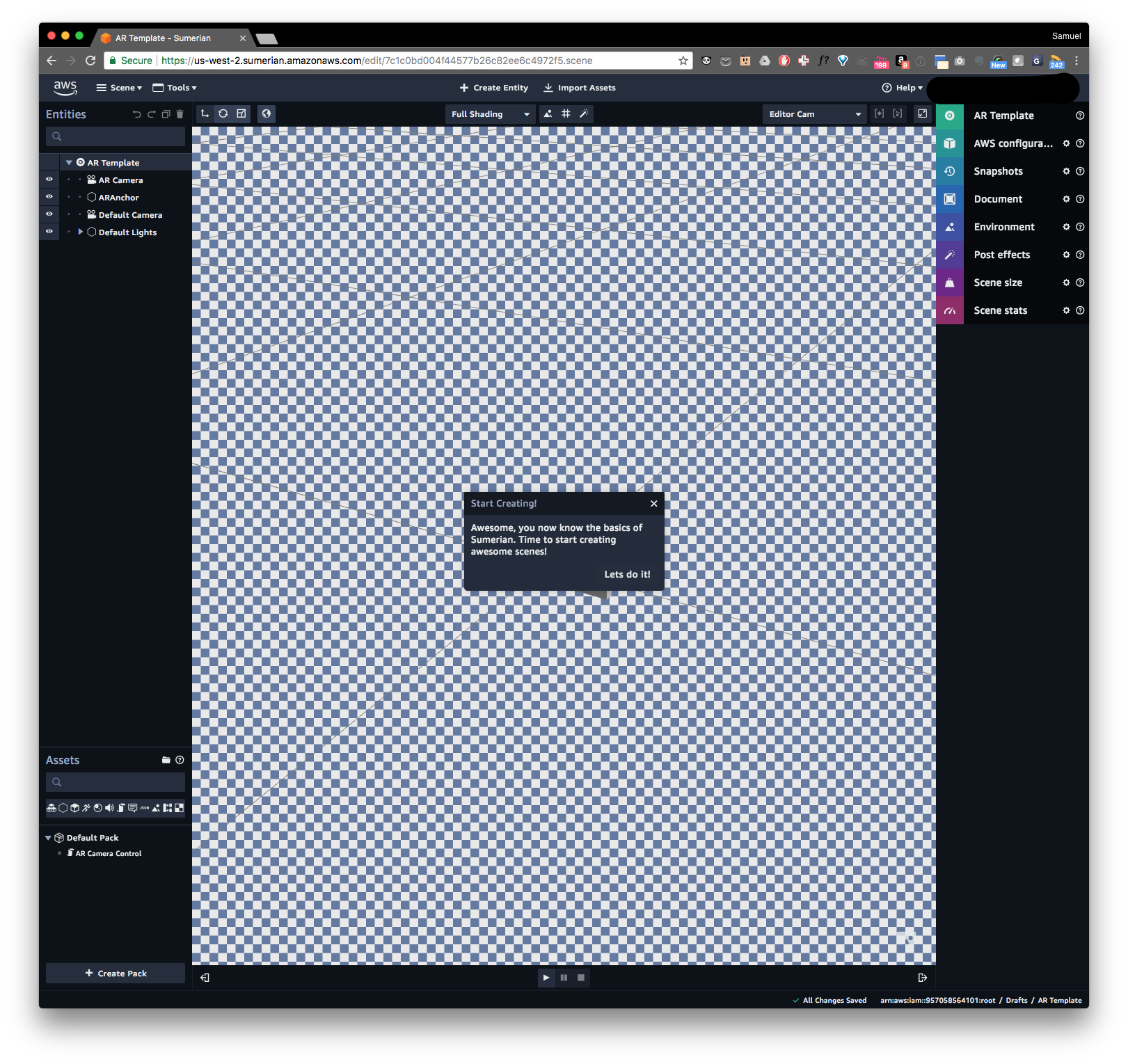Viewport: 1128px width, 1064px height.
Task: Open the Snapshots panel
Action: [x=998, y=171]
